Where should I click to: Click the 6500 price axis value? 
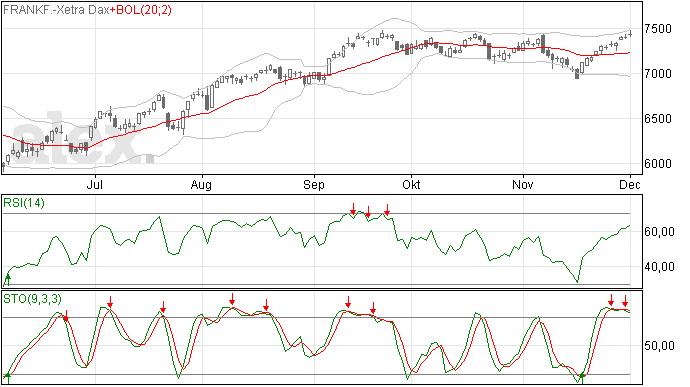[x=658, y=118]
